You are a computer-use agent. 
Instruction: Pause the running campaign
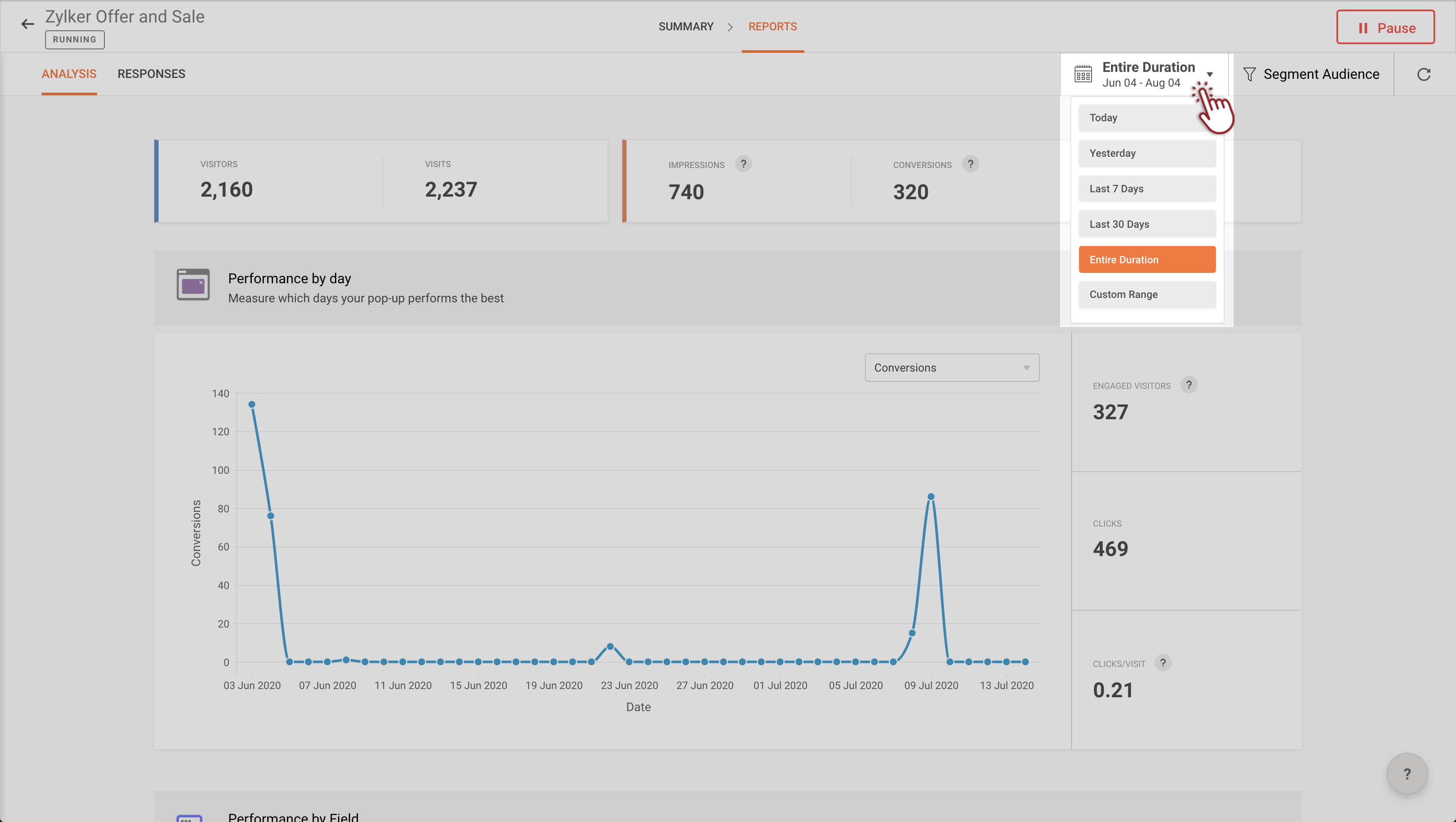(1385, 27)
